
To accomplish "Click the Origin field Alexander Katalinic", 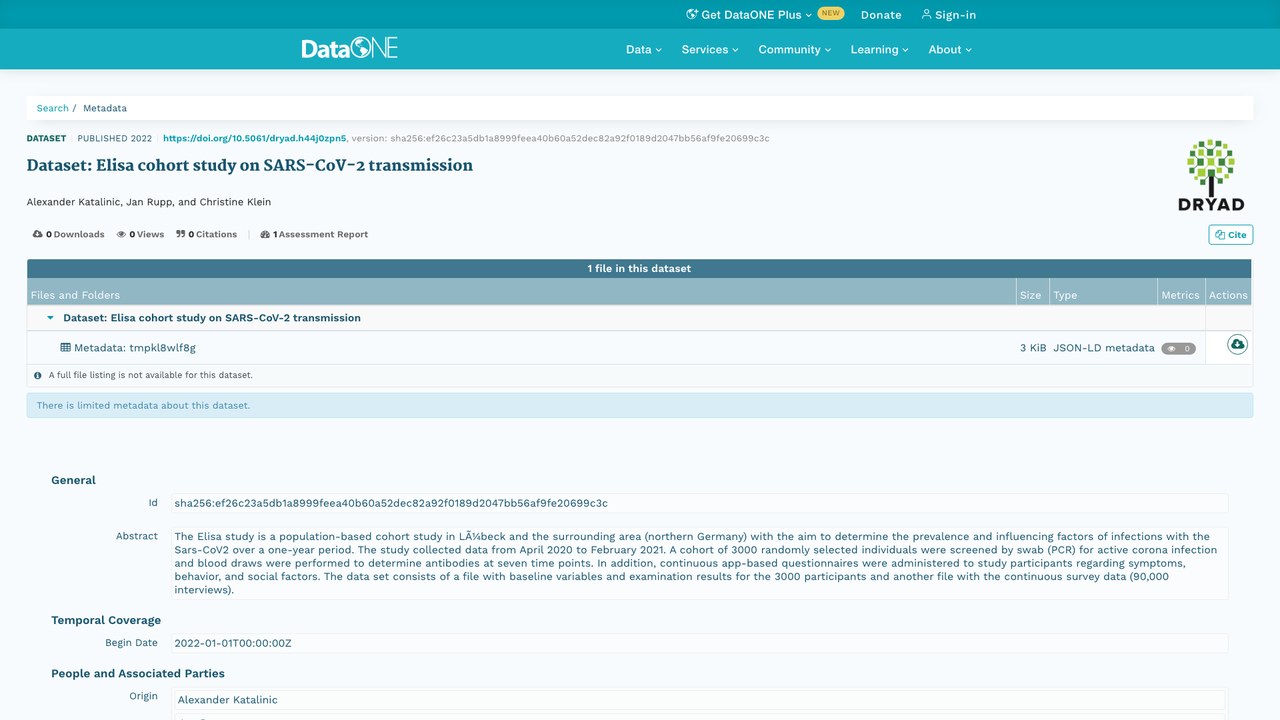I will tap(699, 700).
